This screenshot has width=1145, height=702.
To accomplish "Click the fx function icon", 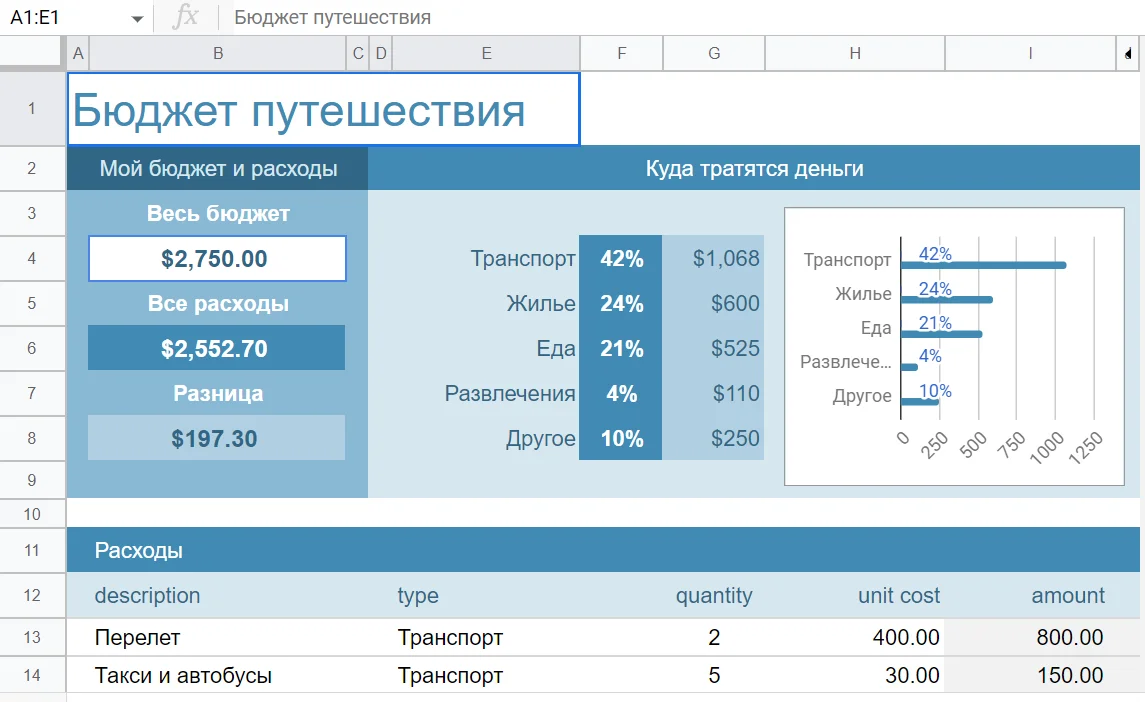I will (185, 17).
